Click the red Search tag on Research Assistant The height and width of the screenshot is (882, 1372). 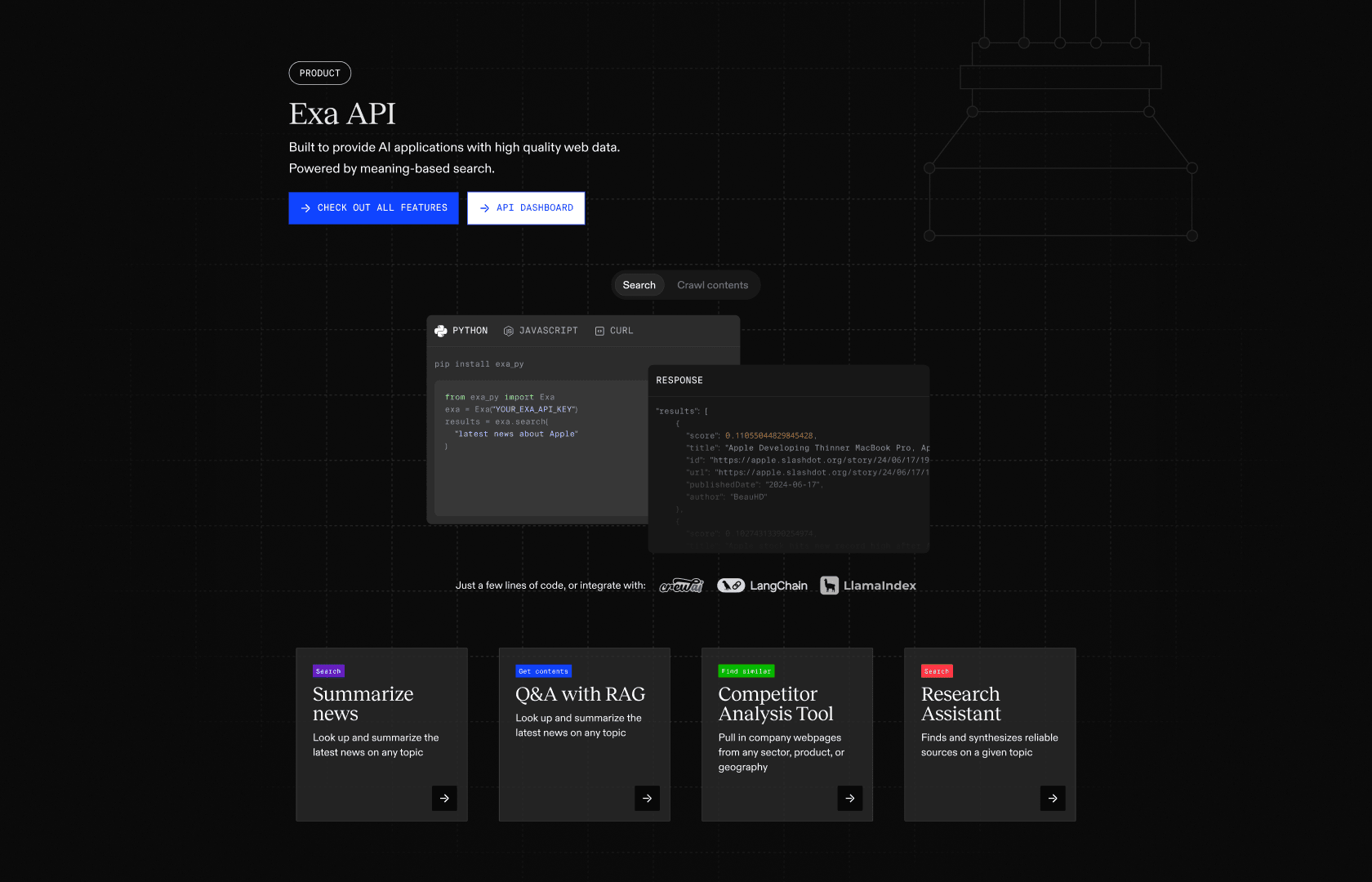tap(937, 670)
